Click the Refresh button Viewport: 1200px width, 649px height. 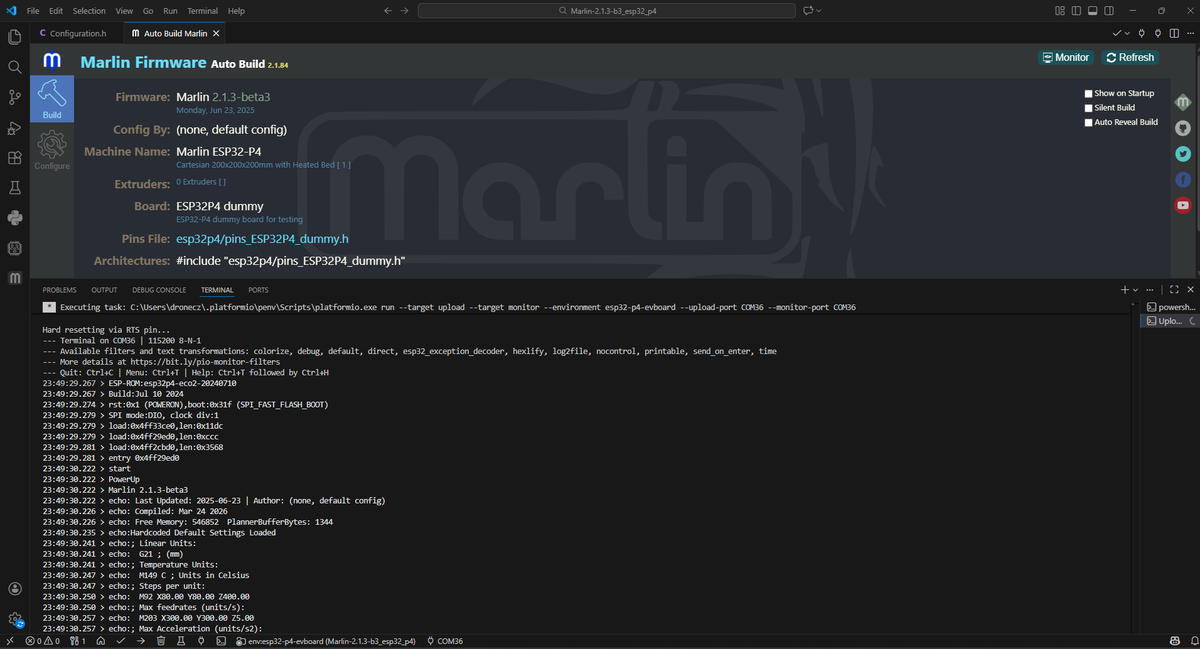coord(1130,57)
